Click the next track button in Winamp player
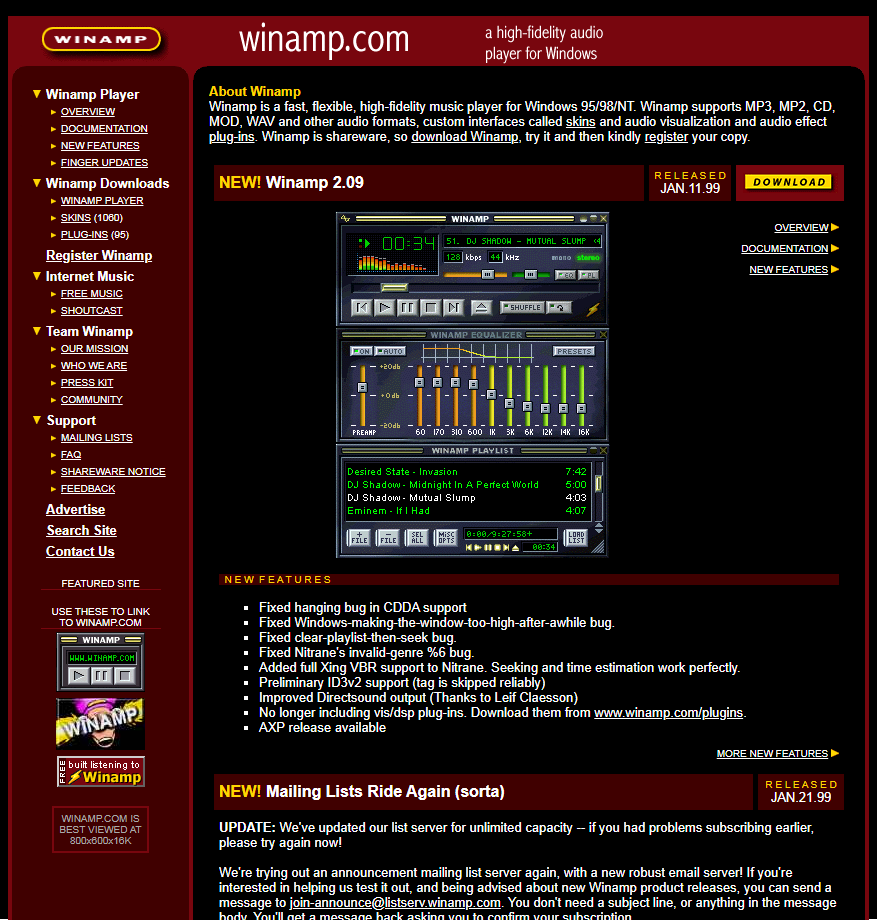The width and height of the screenshot is (877, 920). (x=453, y=307)
